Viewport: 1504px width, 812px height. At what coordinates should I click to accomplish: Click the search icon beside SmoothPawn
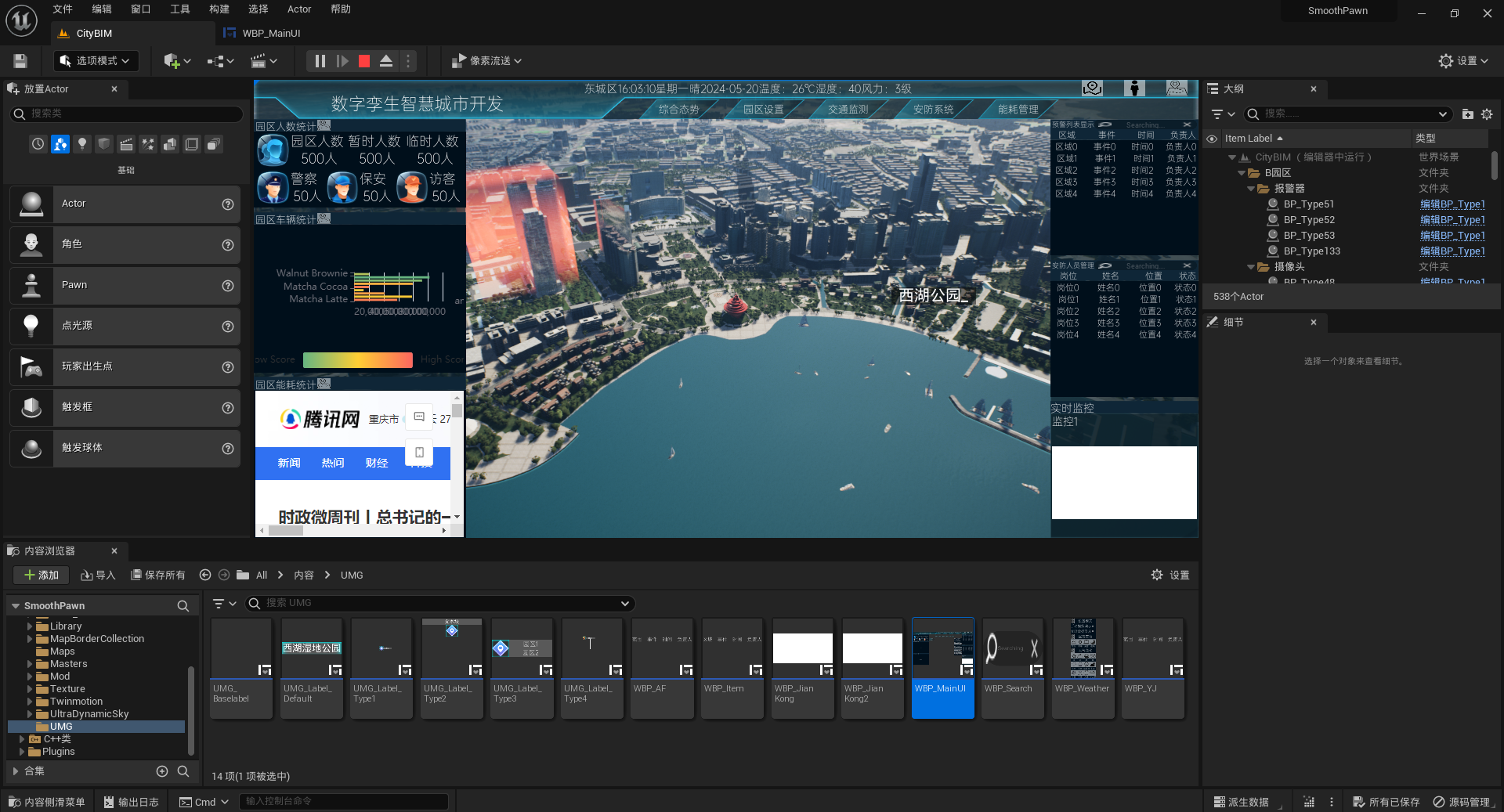pos(183,606)
